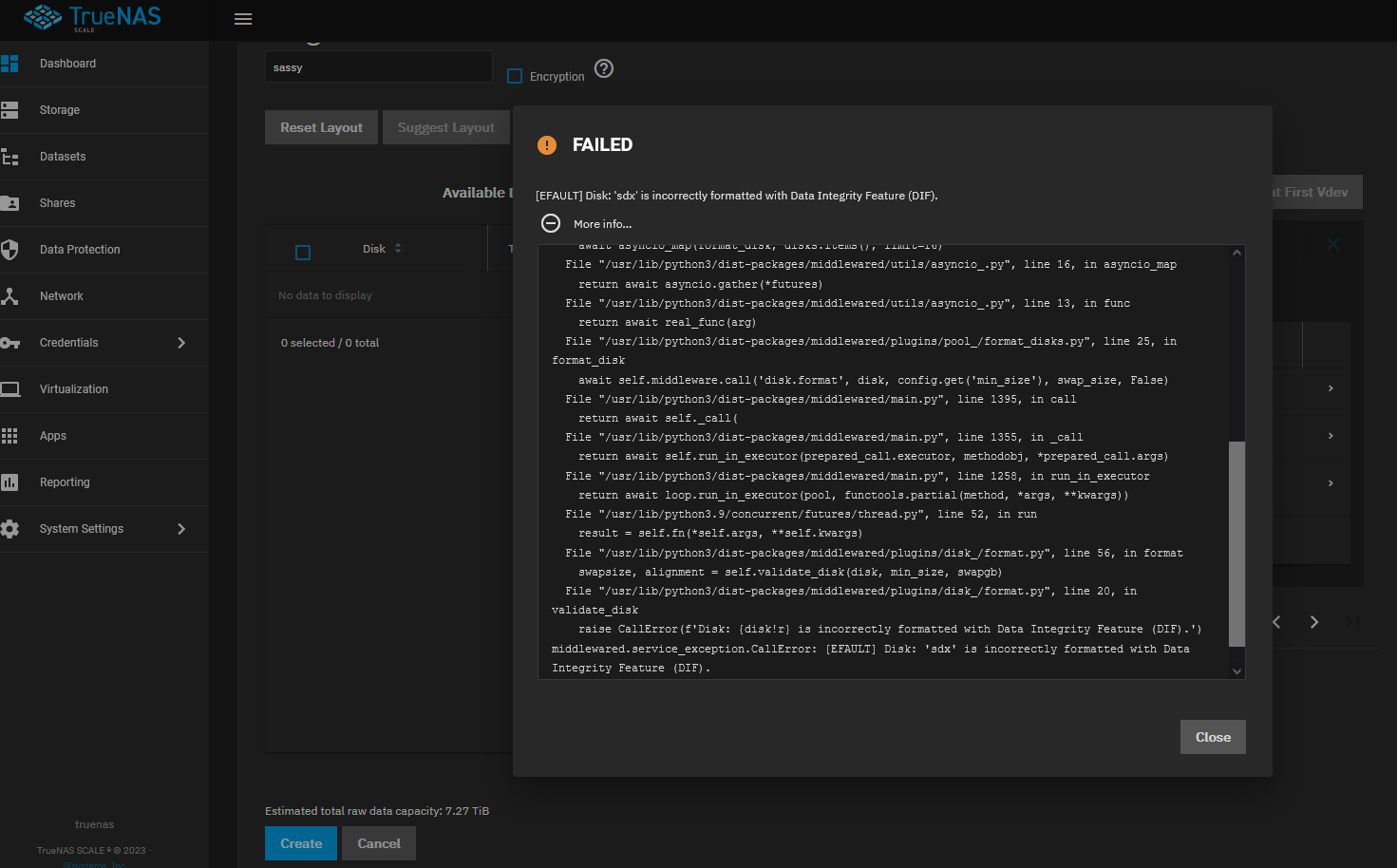Click 'Estimated total raw data capacity' text
Image resolution: width=1397 pixels, height=868 pixels.
[377, 811]
